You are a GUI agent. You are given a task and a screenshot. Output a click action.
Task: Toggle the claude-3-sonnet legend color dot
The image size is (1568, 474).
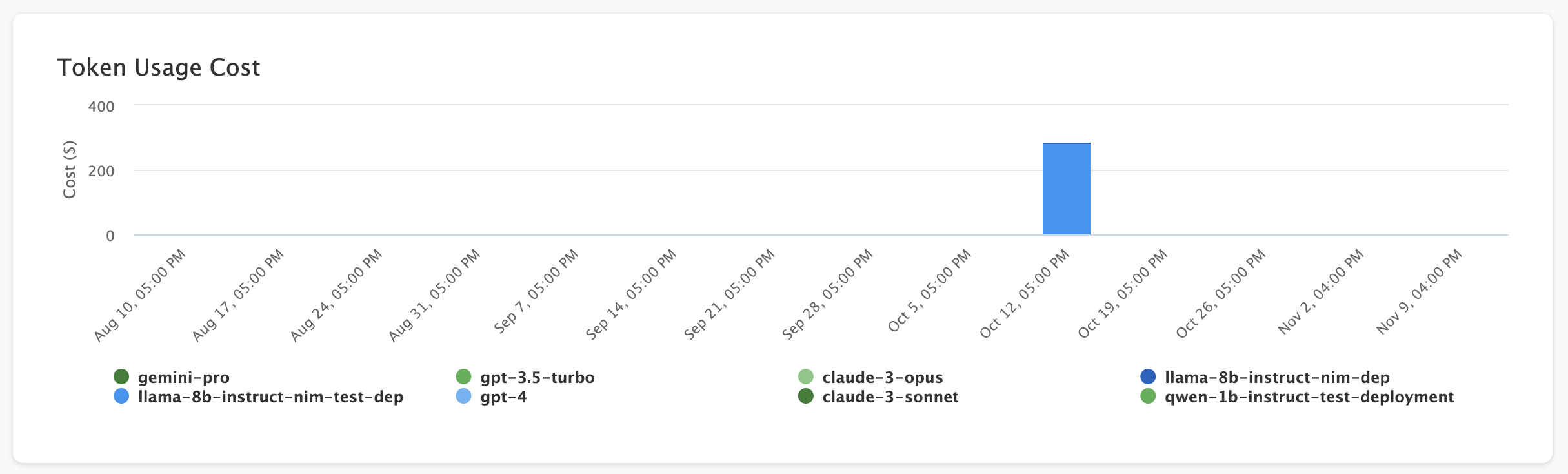806,397
